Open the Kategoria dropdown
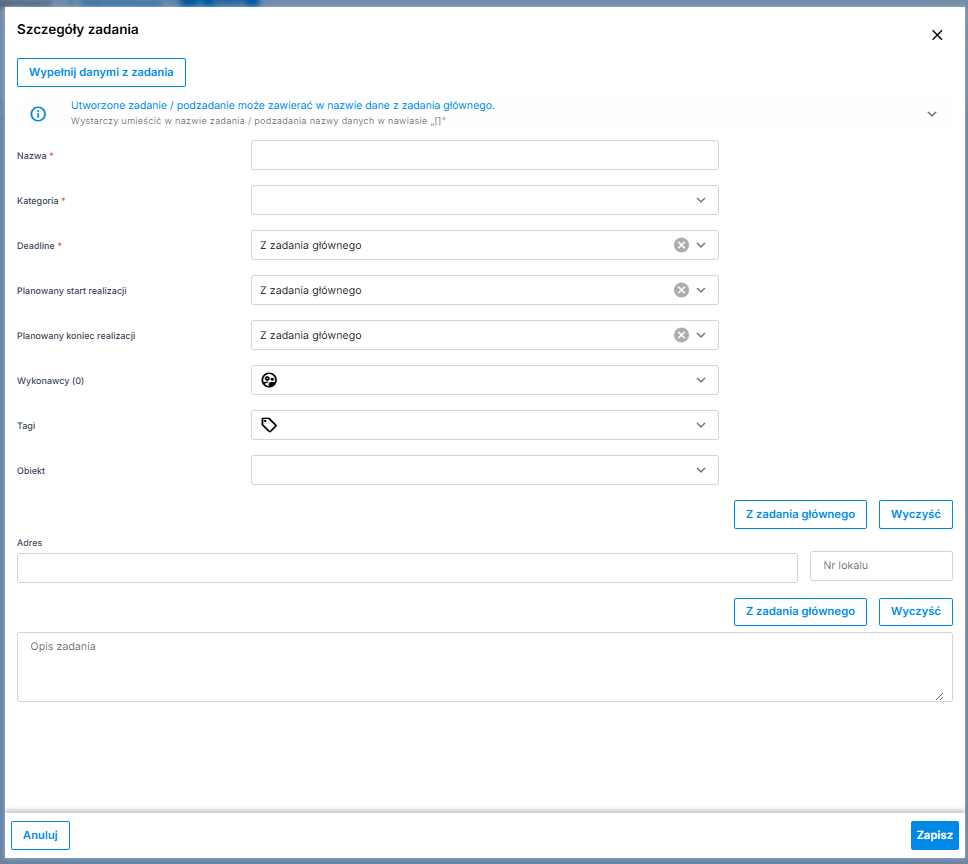 pyautogui.click(x=700, y=200)
